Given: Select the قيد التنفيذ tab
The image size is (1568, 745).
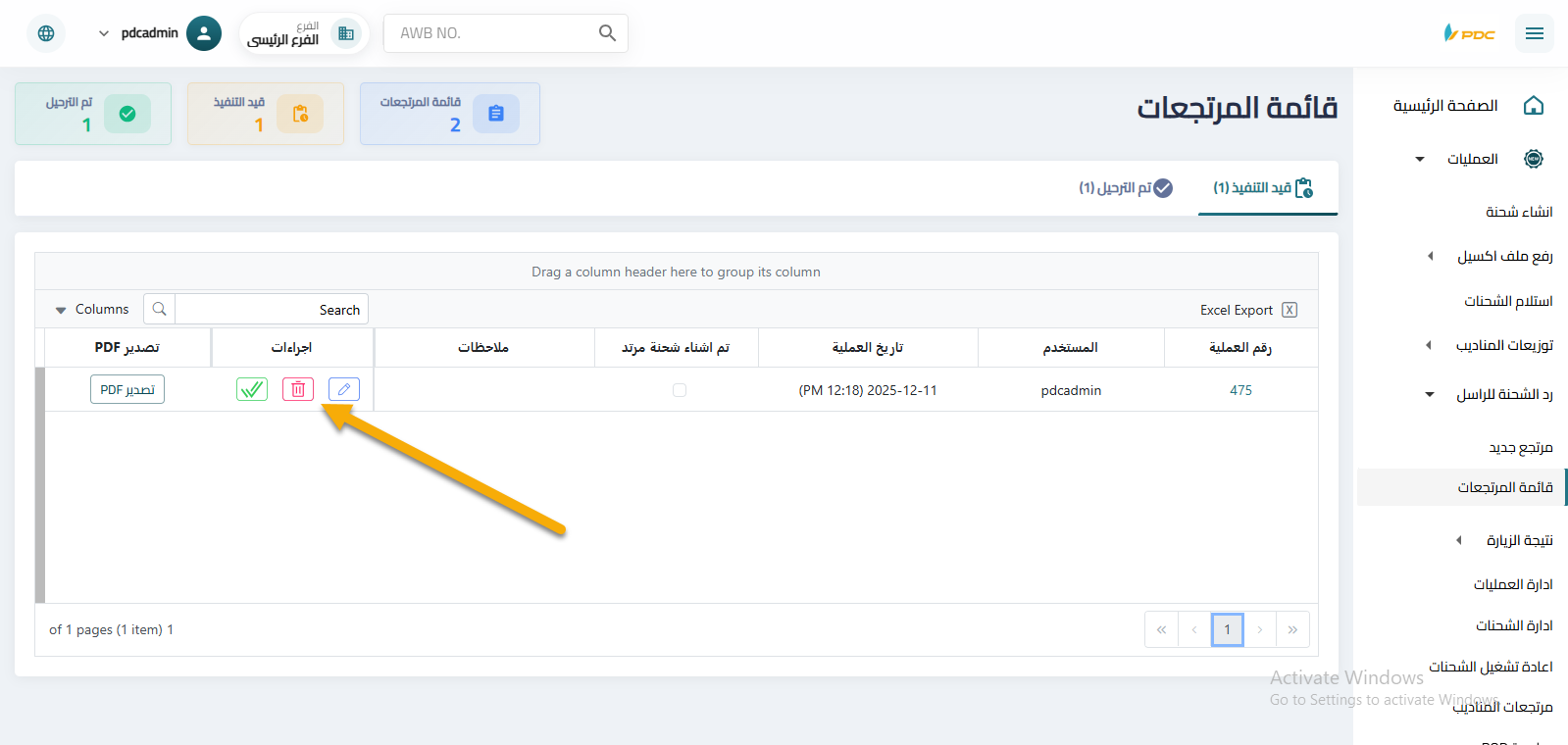Looking at the screenshot, I should tap(1262, 188).
